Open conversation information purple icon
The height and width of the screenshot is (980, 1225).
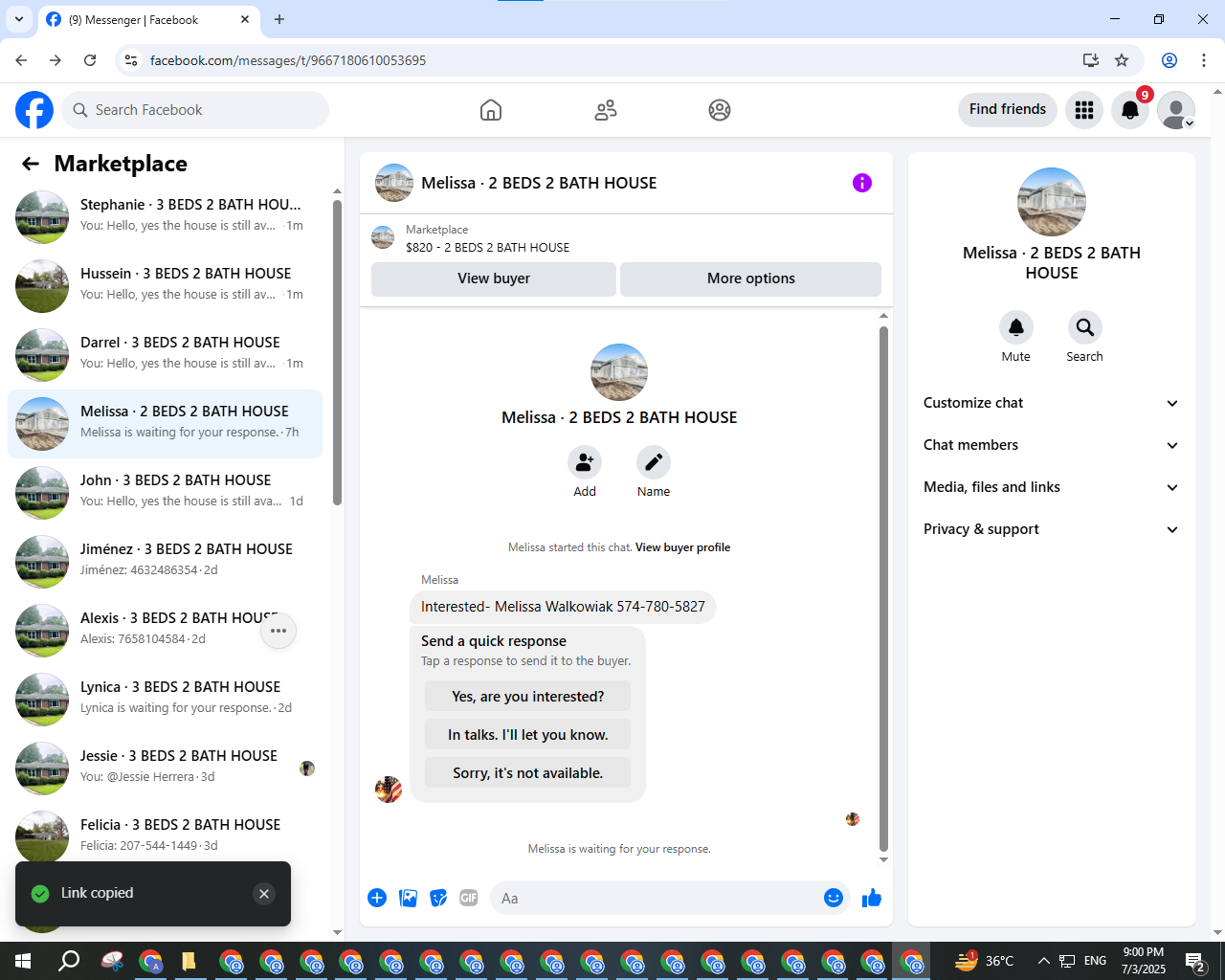click(862, 183)
